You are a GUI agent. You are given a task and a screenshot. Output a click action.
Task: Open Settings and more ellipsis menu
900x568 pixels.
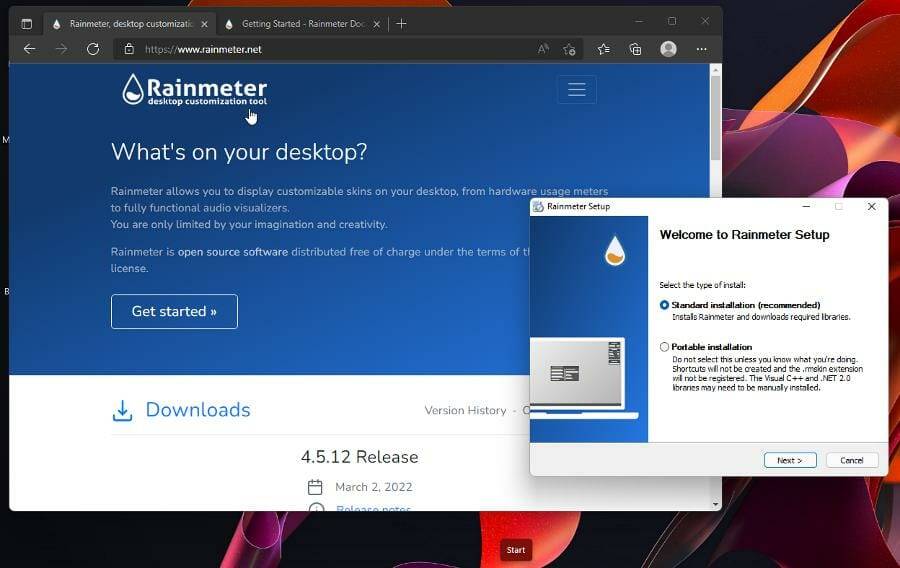click(x=701, y=49)
